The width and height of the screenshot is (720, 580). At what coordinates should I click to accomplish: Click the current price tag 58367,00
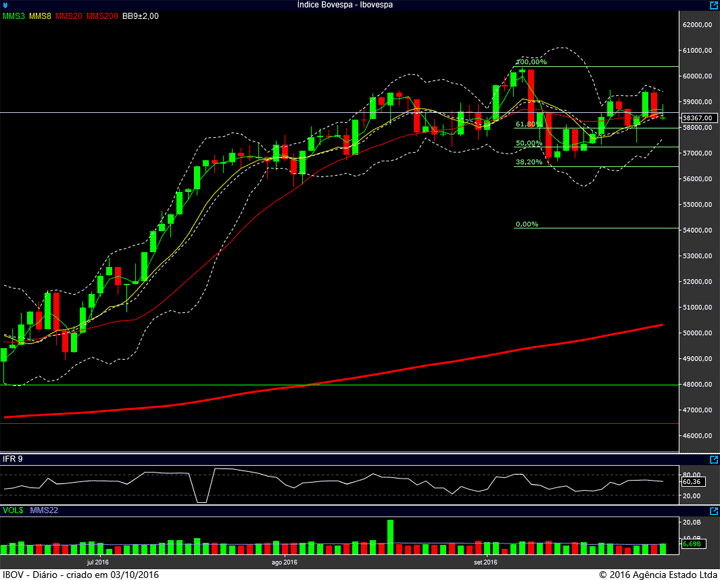(698, 118)
